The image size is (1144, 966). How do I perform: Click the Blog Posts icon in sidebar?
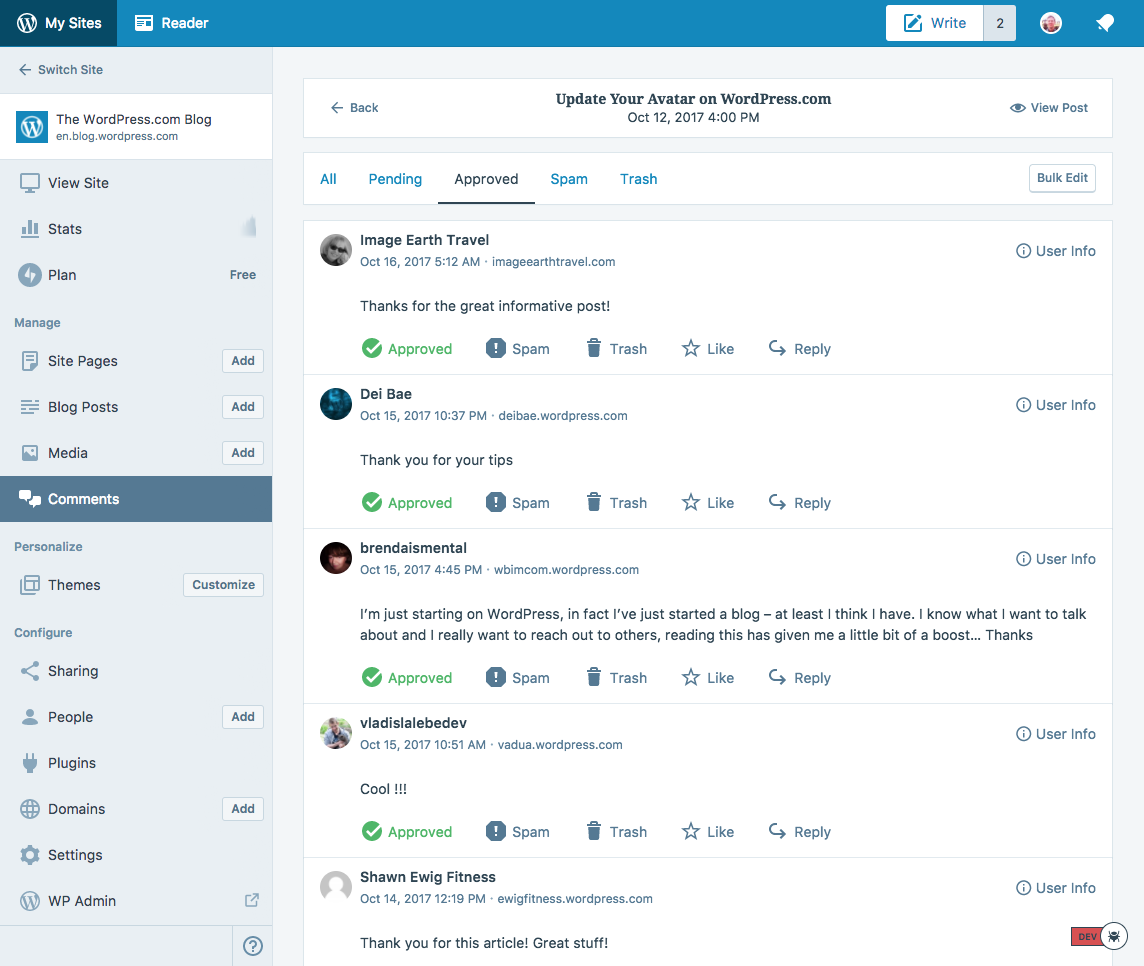30,407
